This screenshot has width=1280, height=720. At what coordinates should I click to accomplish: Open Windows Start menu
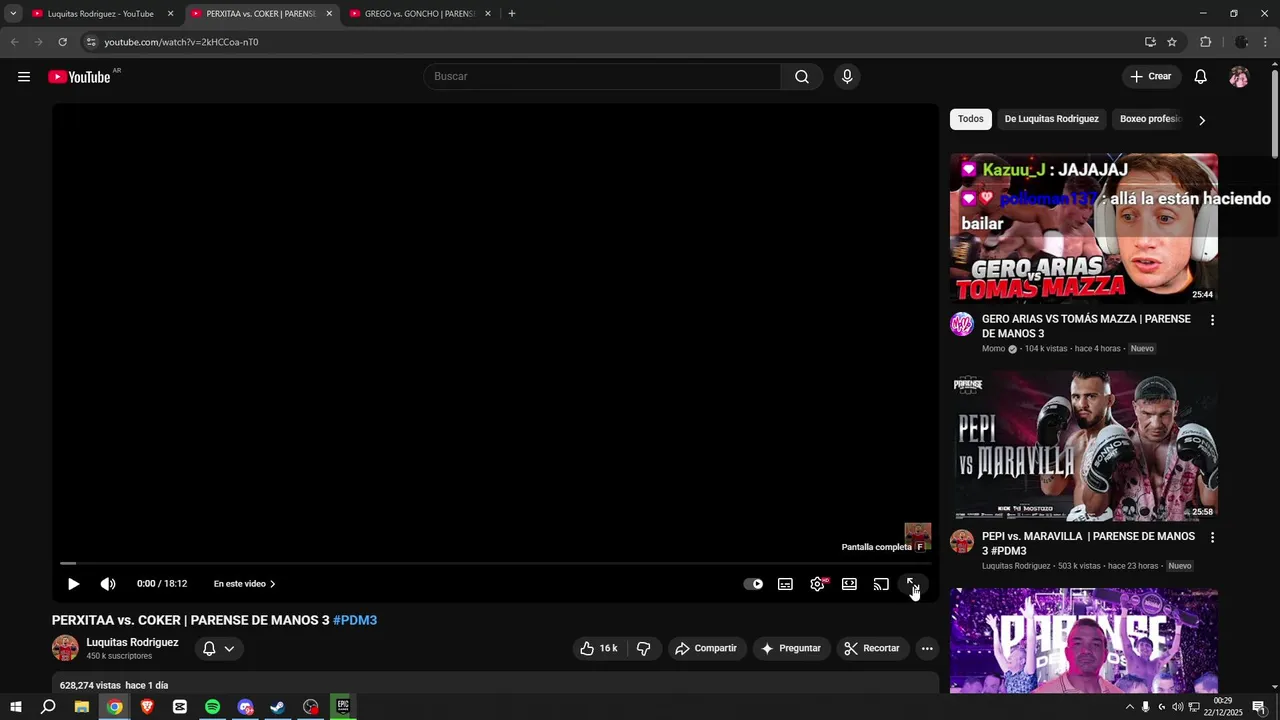coord(16,707)
